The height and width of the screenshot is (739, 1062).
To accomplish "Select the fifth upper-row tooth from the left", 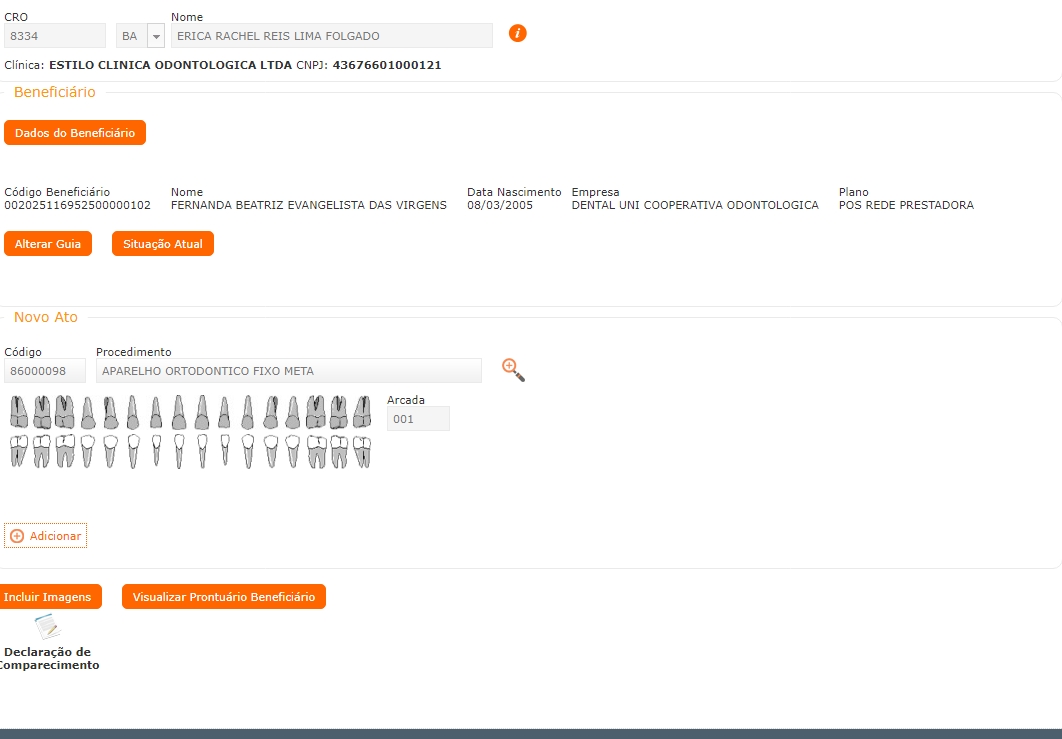I will click(111, 412).
